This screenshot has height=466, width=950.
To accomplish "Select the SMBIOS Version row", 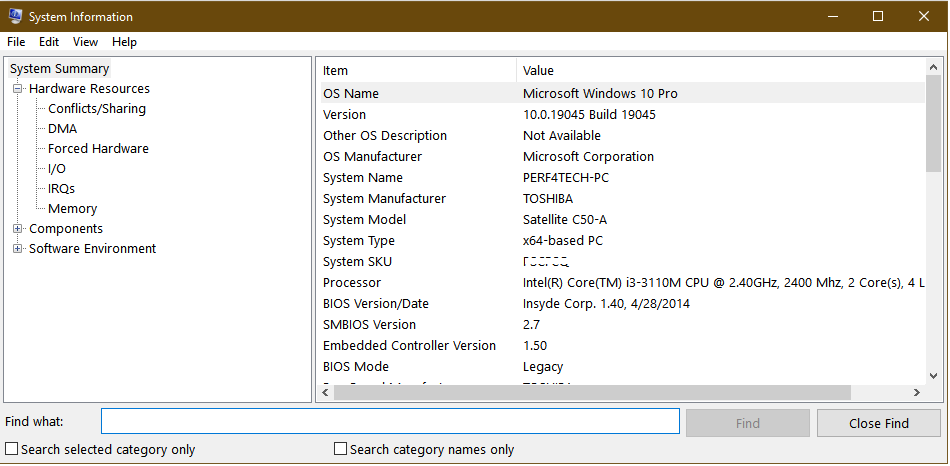I will point(622,325).
